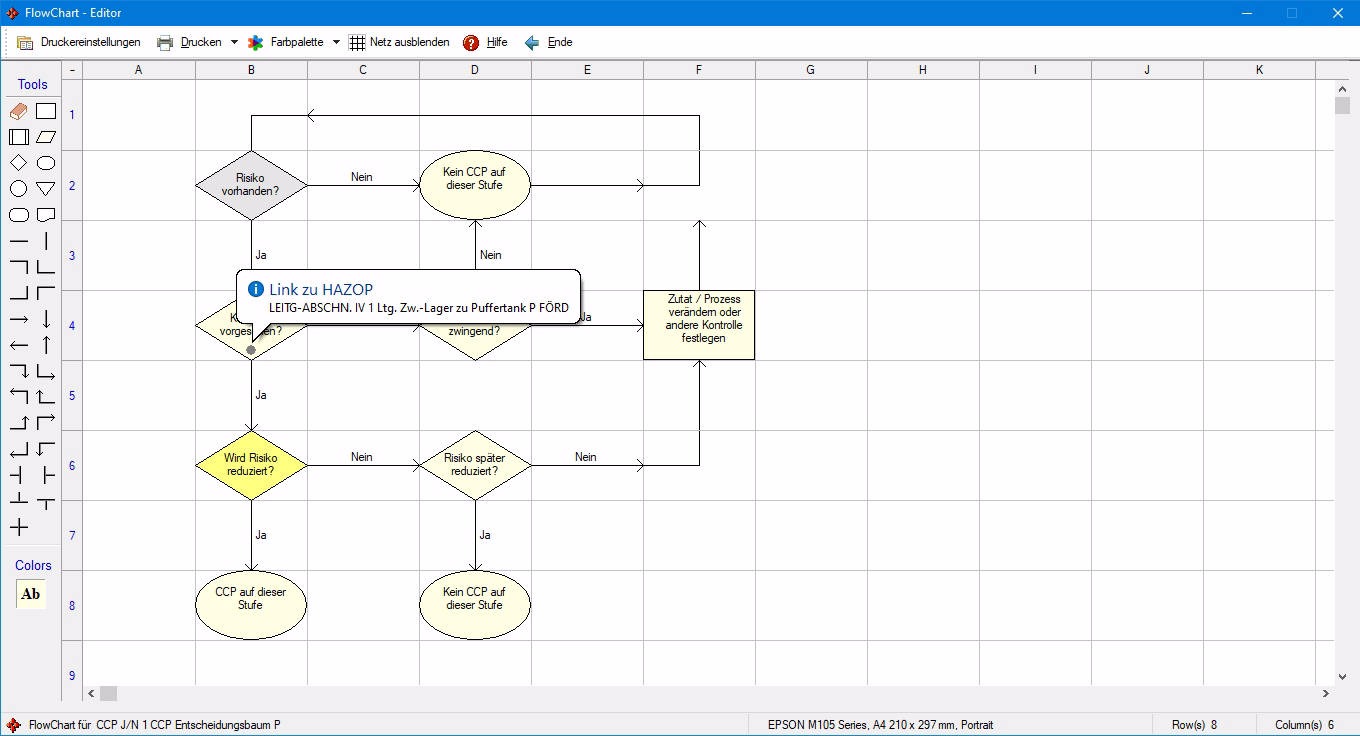
Task: Select the right-then-down elbow arrow tool
Action: pos(19,371)
